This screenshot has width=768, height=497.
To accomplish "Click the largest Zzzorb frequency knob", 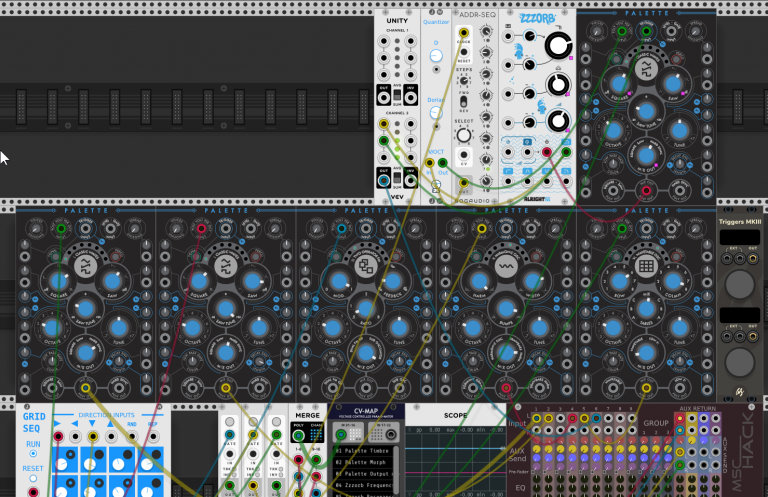I will click(558, 46).
